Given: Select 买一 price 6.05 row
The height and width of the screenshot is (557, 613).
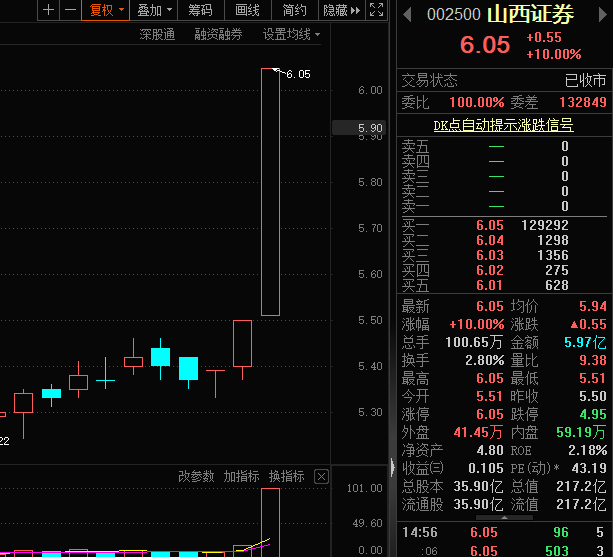Looking at the screenshot, I should click(504, 225).
